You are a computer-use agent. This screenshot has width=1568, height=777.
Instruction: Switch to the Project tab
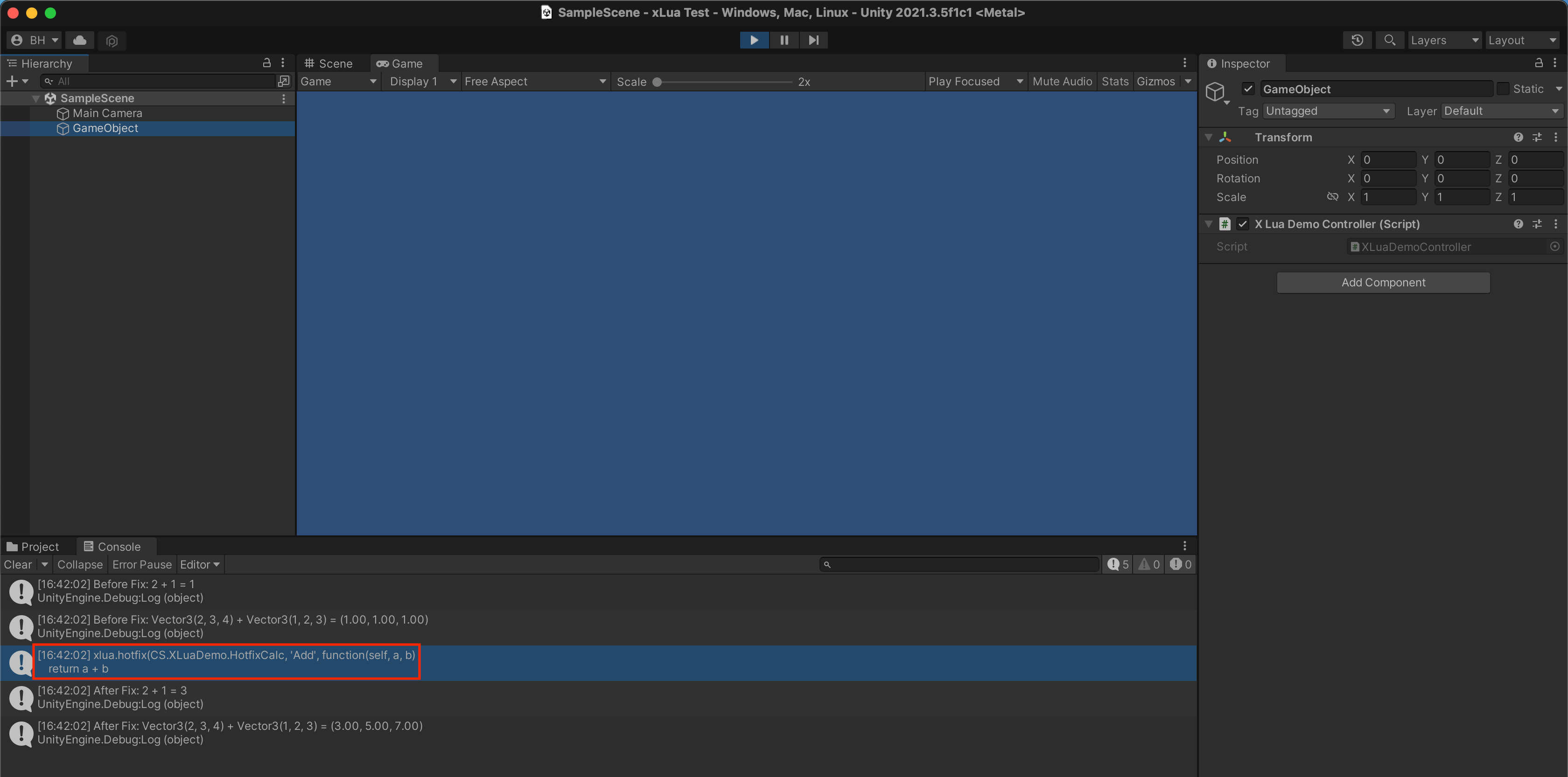tap(34, 547)
